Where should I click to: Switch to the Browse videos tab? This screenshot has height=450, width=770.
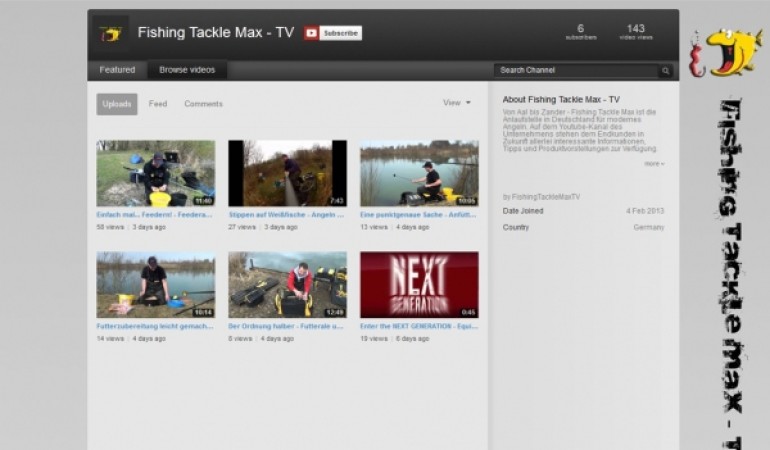pyautogui.click(x=187, y=70)
